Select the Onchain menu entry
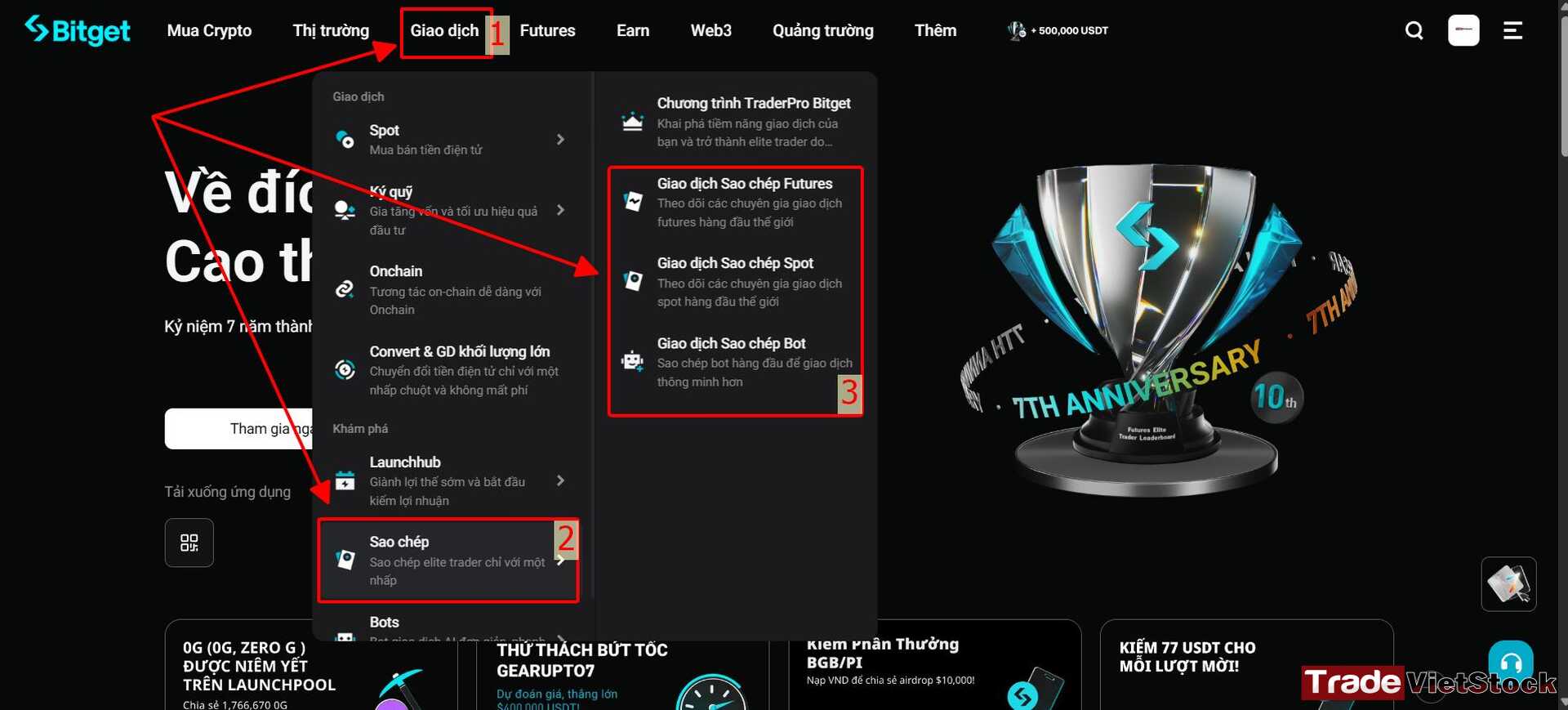Screen dimensions: 1568x710 448,289
